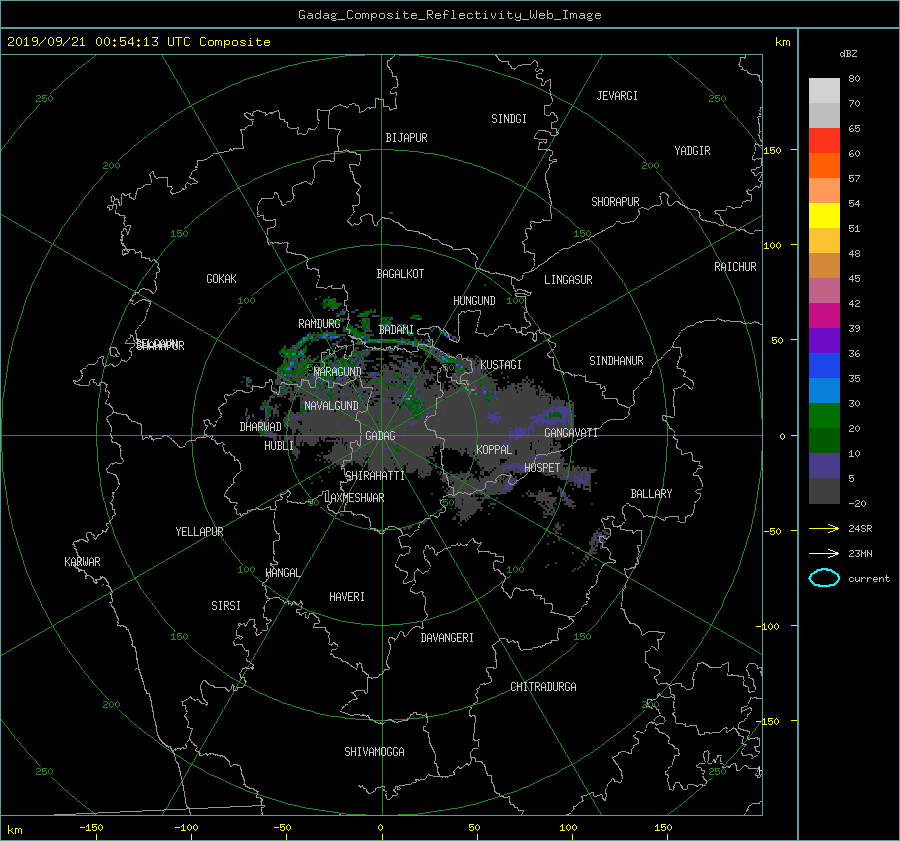Click the 'dBZ' legend heading
Image resolution: width=900 pixels, height=841 pixels.
coord(848,53)
